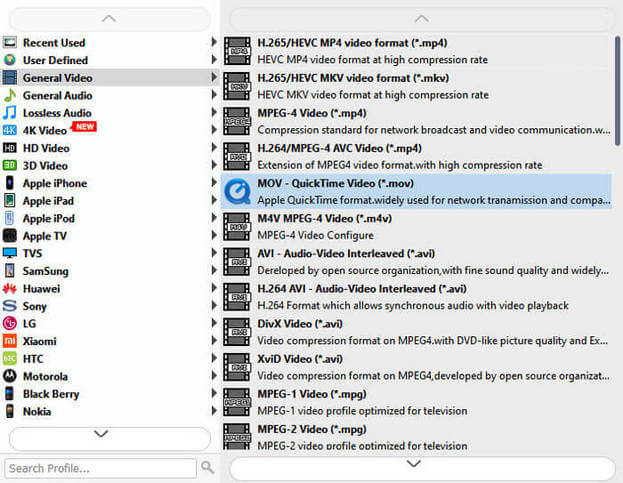
Task: Click the Black Berry phone icon
Action: point(10,394)
